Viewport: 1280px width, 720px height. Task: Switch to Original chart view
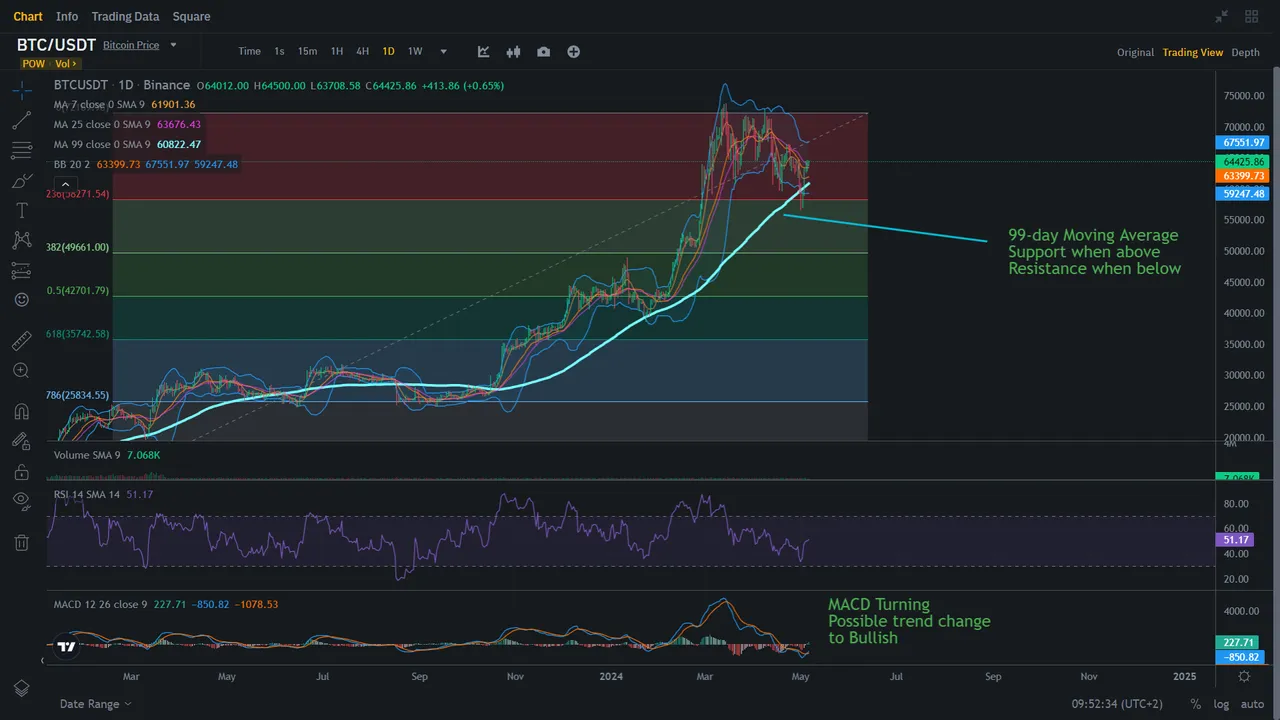point(1135,52)
